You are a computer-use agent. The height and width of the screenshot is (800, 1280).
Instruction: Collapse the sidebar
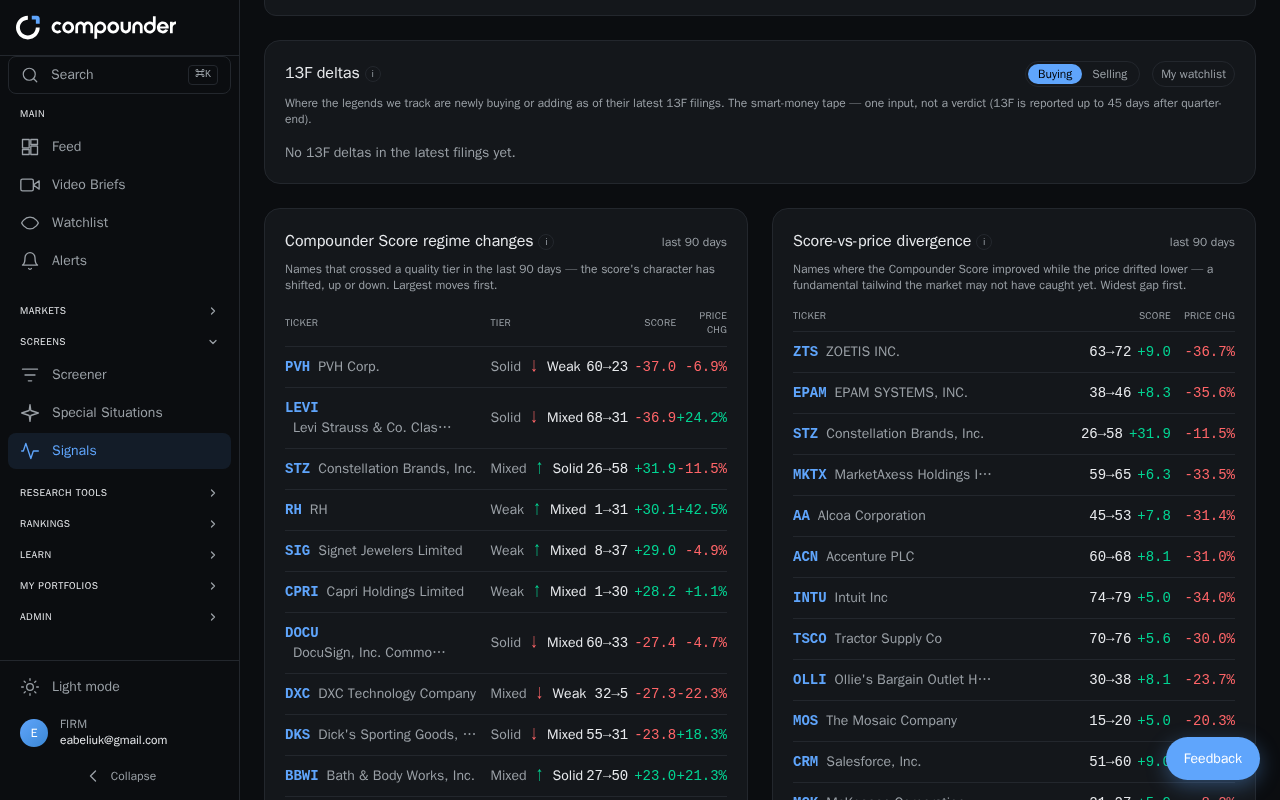click(x=120, y=776)
